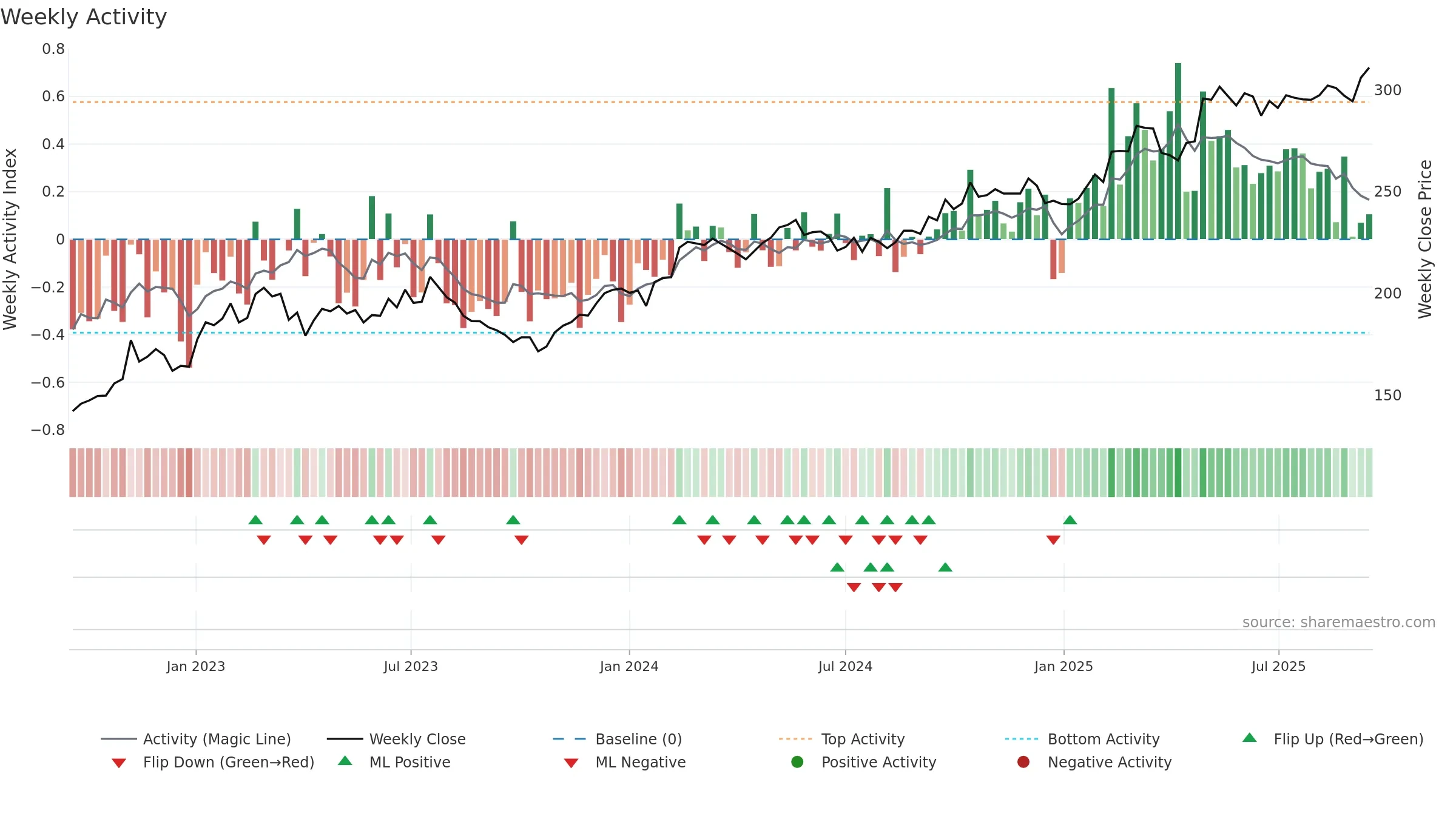Click the Baseline blue dashed line sample

tap(570, 739)
